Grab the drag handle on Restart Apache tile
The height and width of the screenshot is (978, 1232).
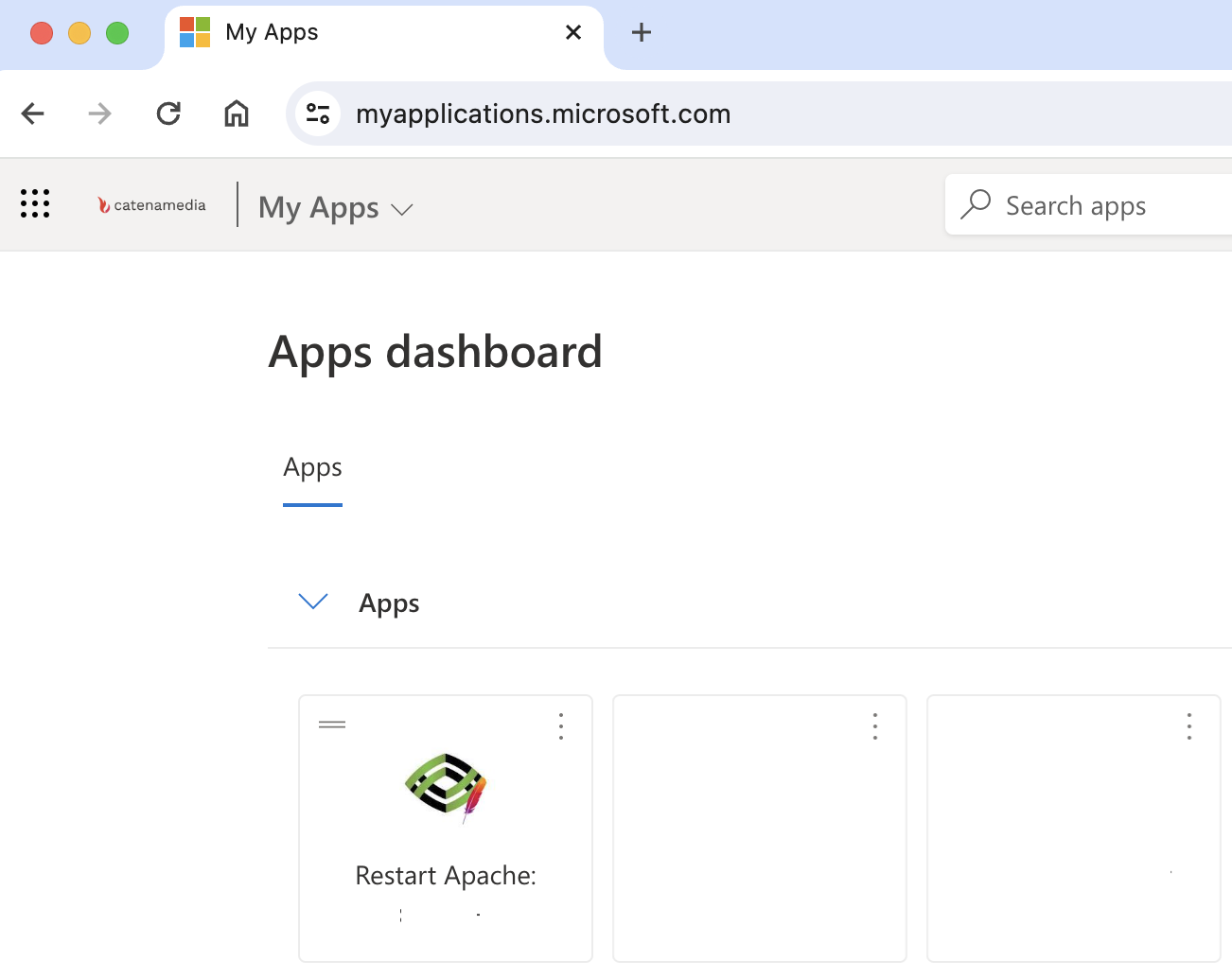(332, 725)
